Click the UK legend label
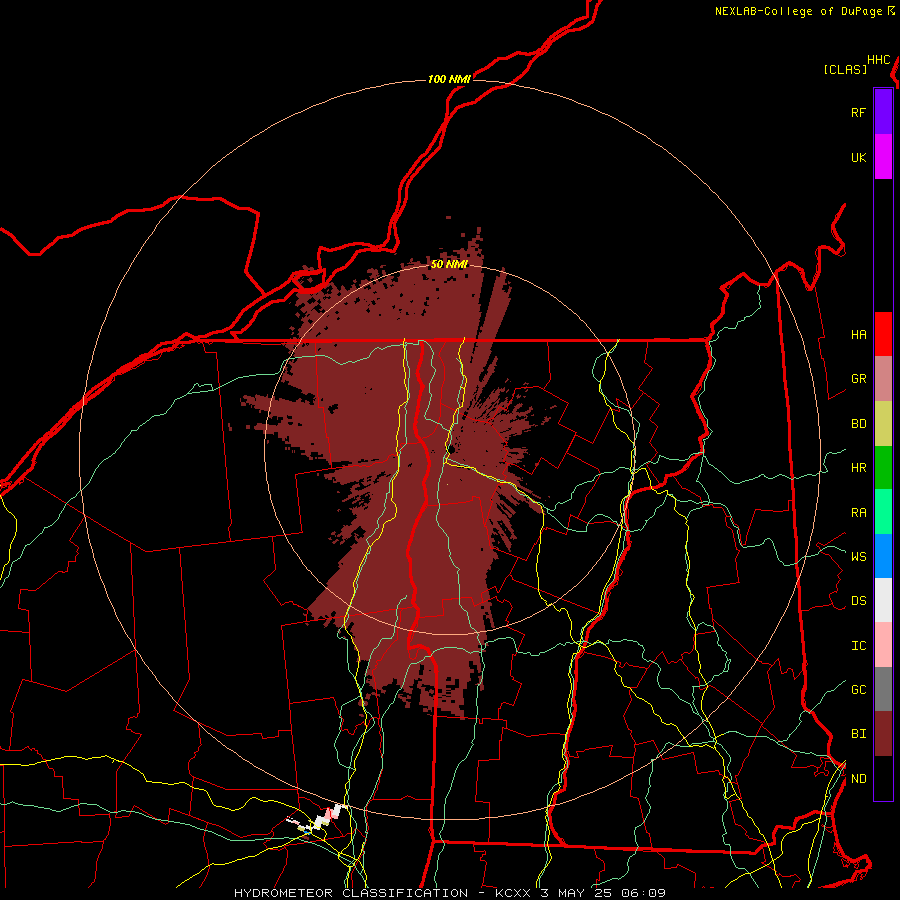900x900 pixels. (x=858, y=157)
